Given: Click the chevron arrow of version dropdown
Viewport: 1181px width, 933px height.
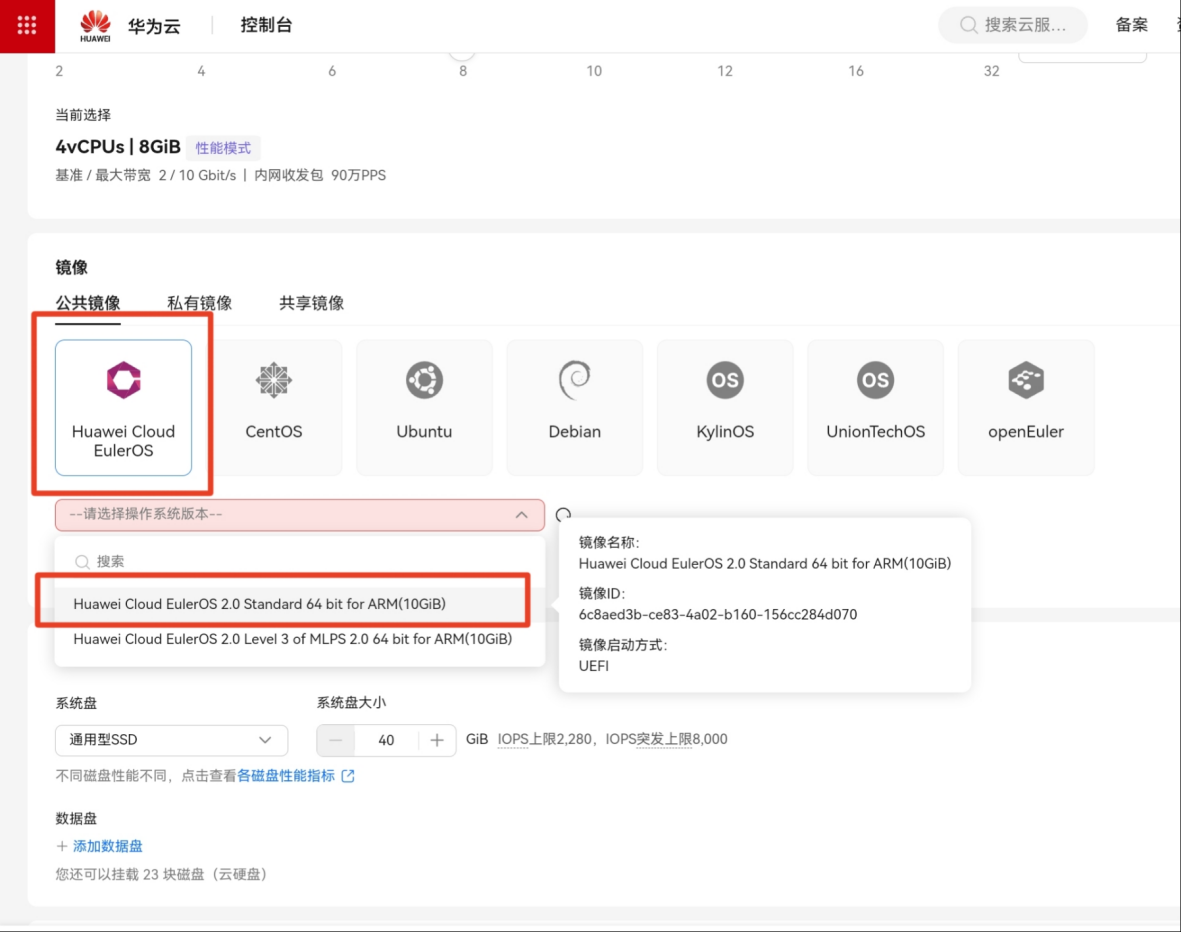Looking at the screenshot, I should pyautogui.click(x=521, y=515).
